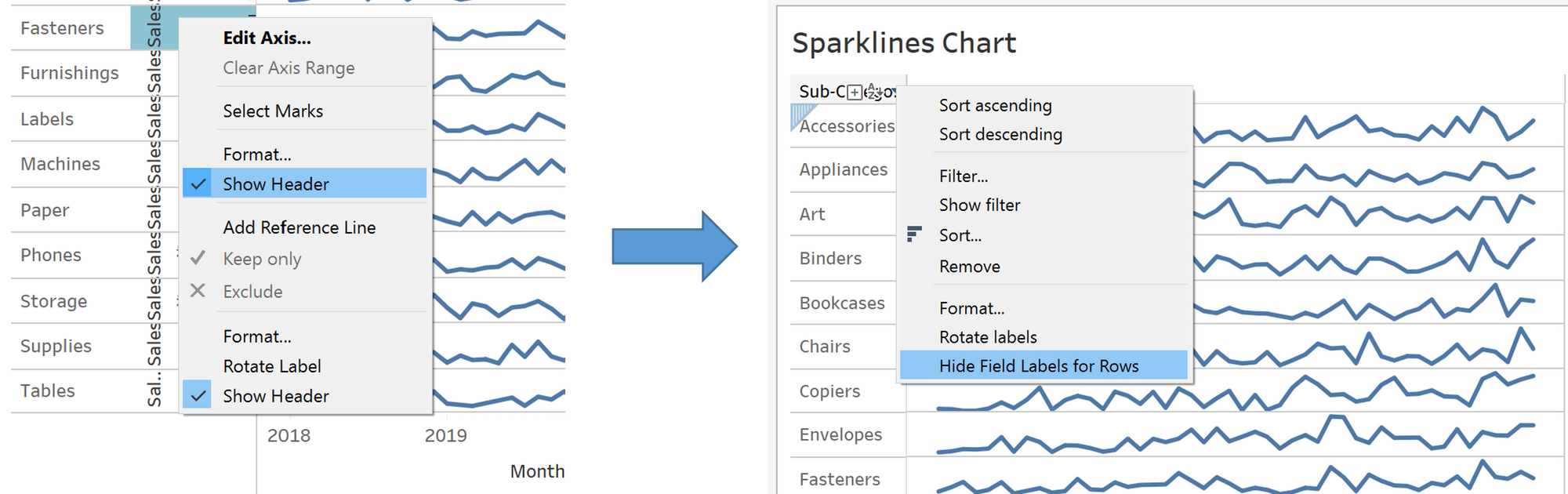The height and width of the screenshot is (494, 1568).
Task: Click Show filter in the context menu
Action: click(979, 205)
